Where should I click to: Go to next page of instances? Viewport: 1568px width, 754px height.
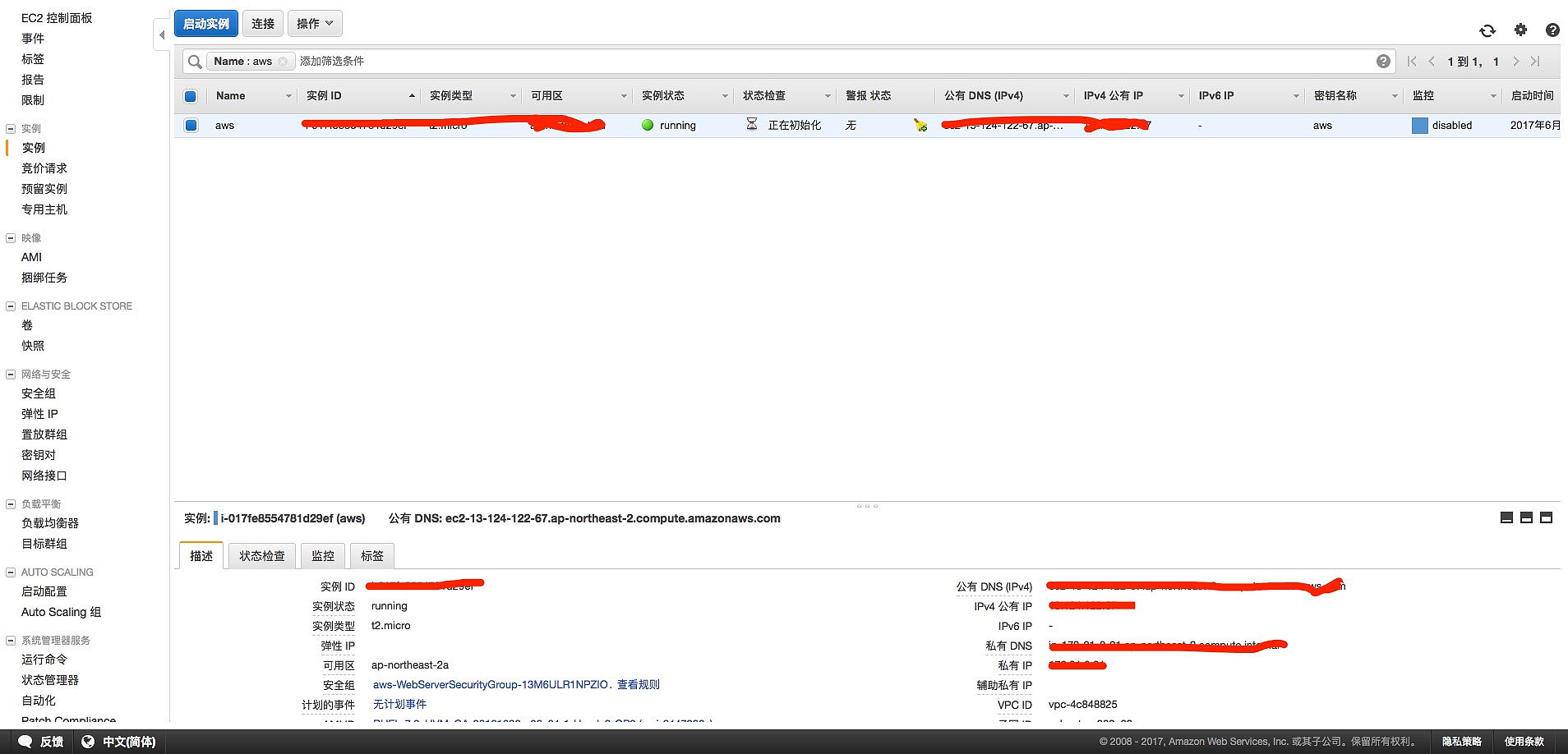tap(1515, 62)
